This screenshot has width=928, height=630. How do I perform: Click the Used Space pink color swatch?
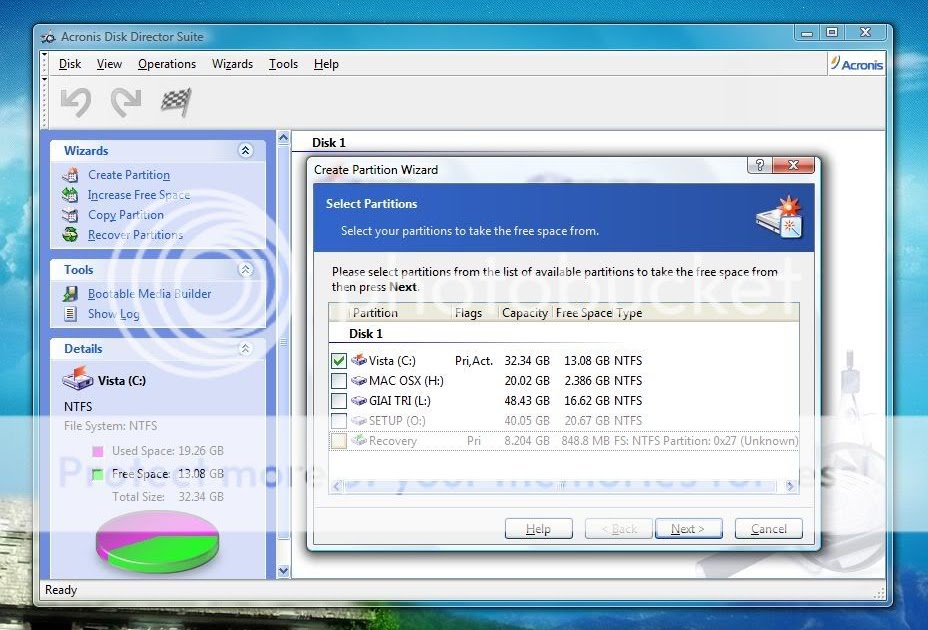tap(98, 452)
